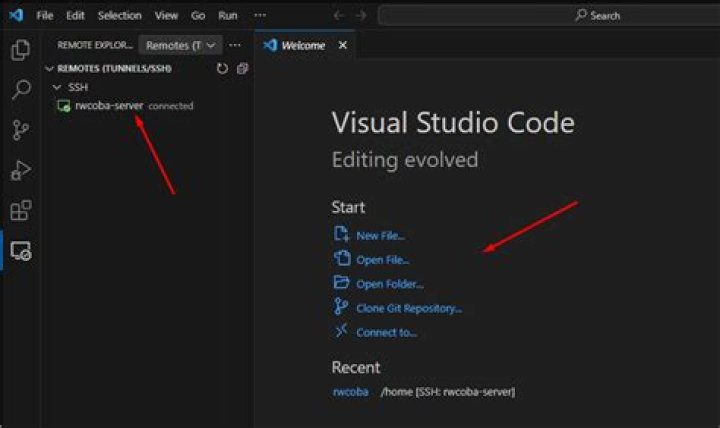Click the Search command center box

click(549, 16)
